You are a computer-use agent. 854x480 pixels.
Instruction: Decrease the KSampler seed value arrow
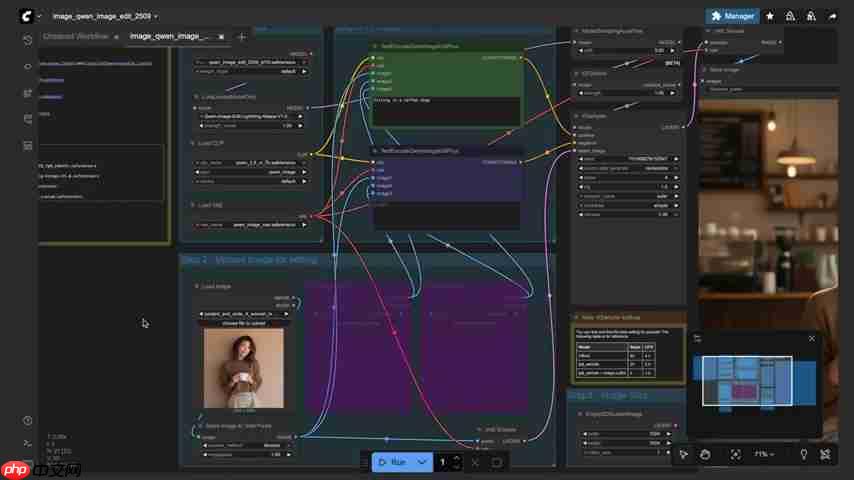581,159
